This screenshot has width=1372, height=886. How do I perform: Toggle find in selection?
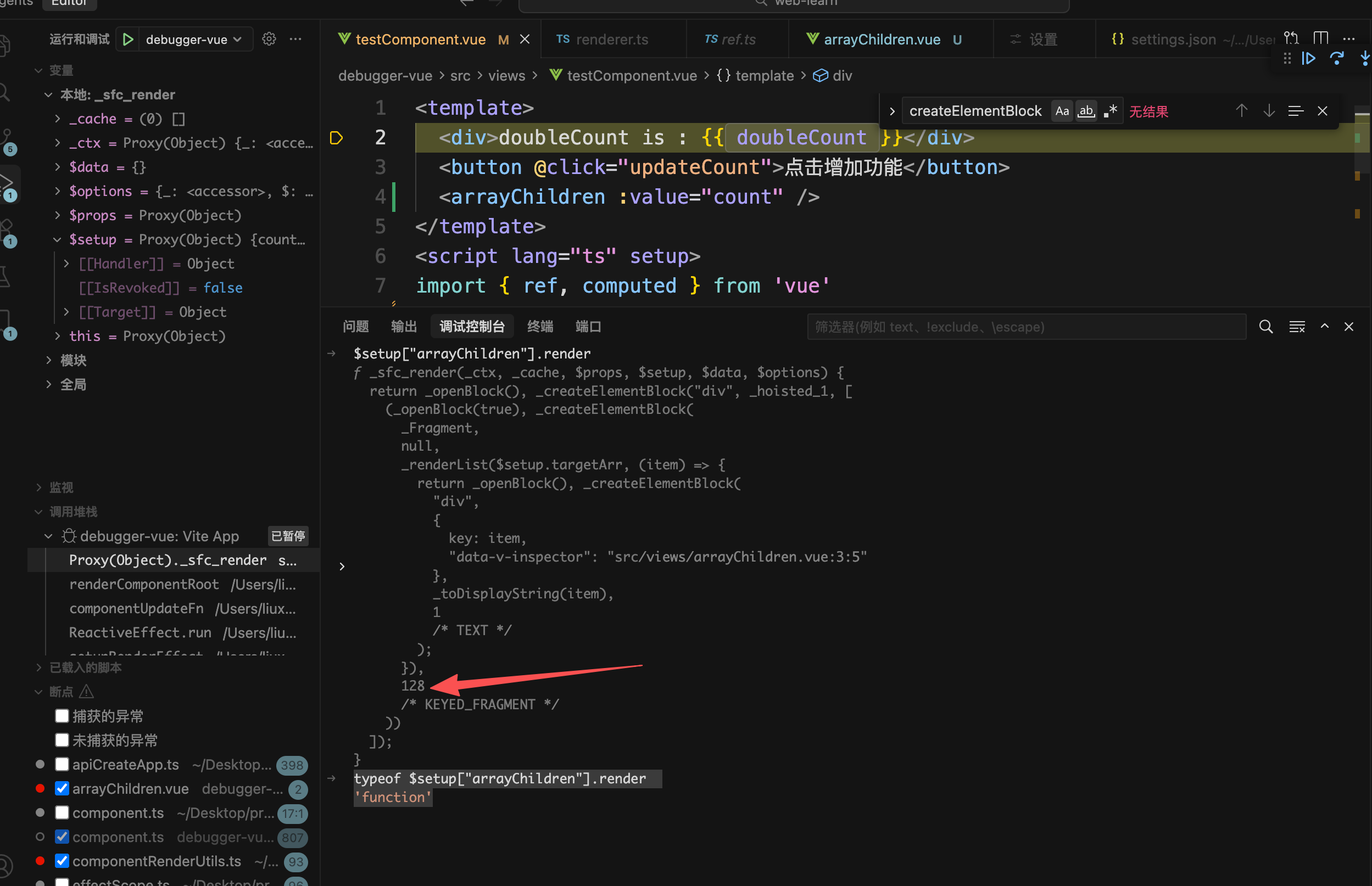coord(1296,110)
